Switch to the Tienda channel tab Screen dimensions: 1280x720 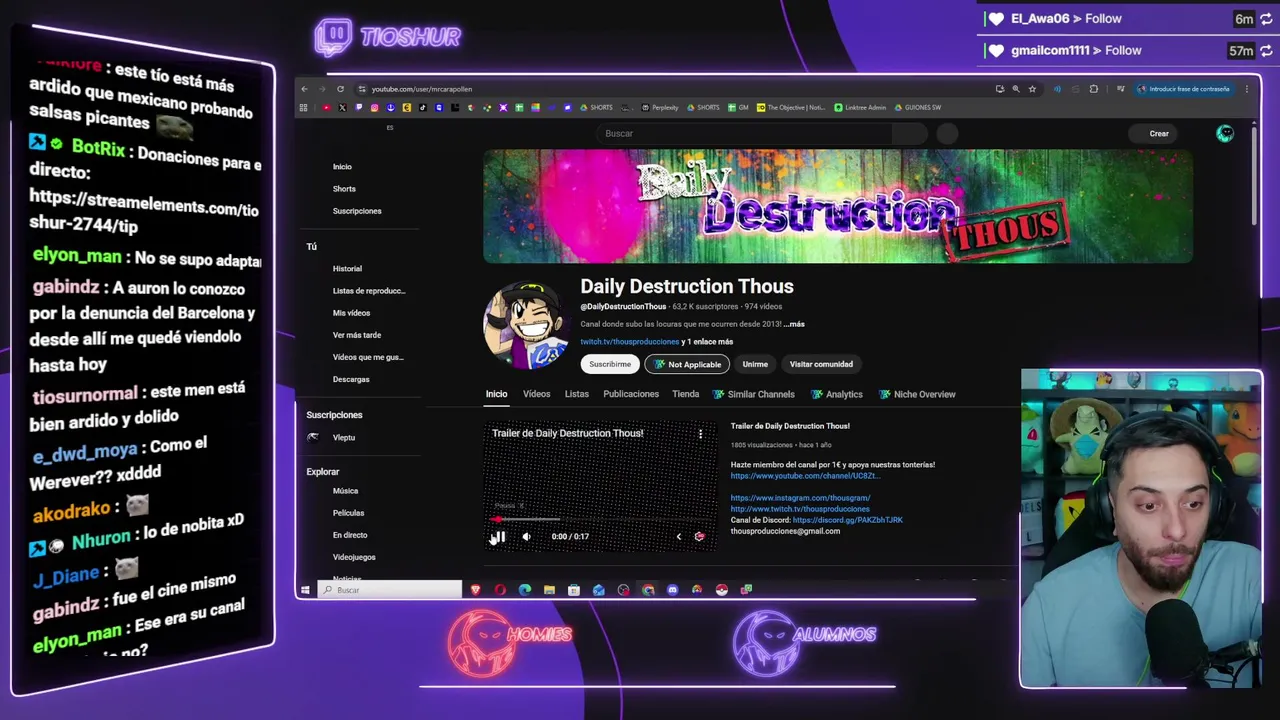click(686, 394)
